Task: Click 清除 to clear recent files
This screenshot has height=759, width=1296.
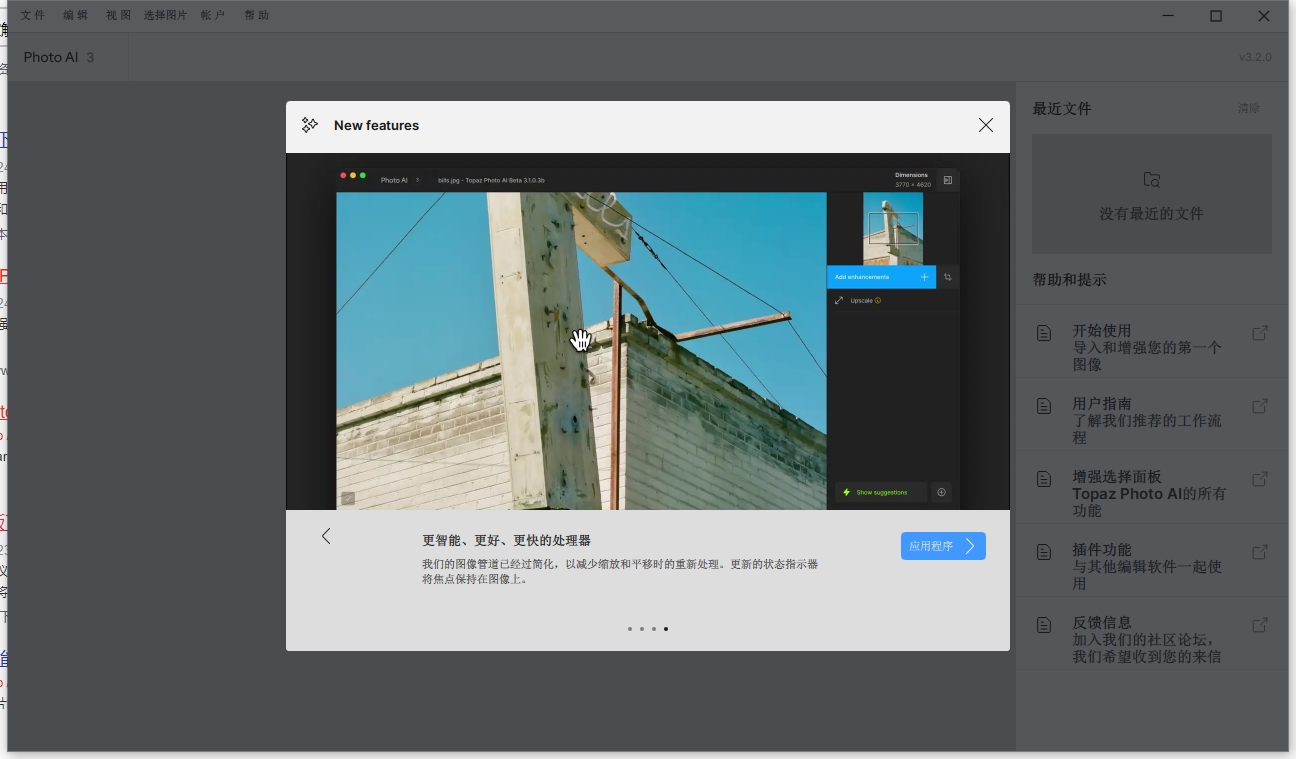Action: [1249, 108]
